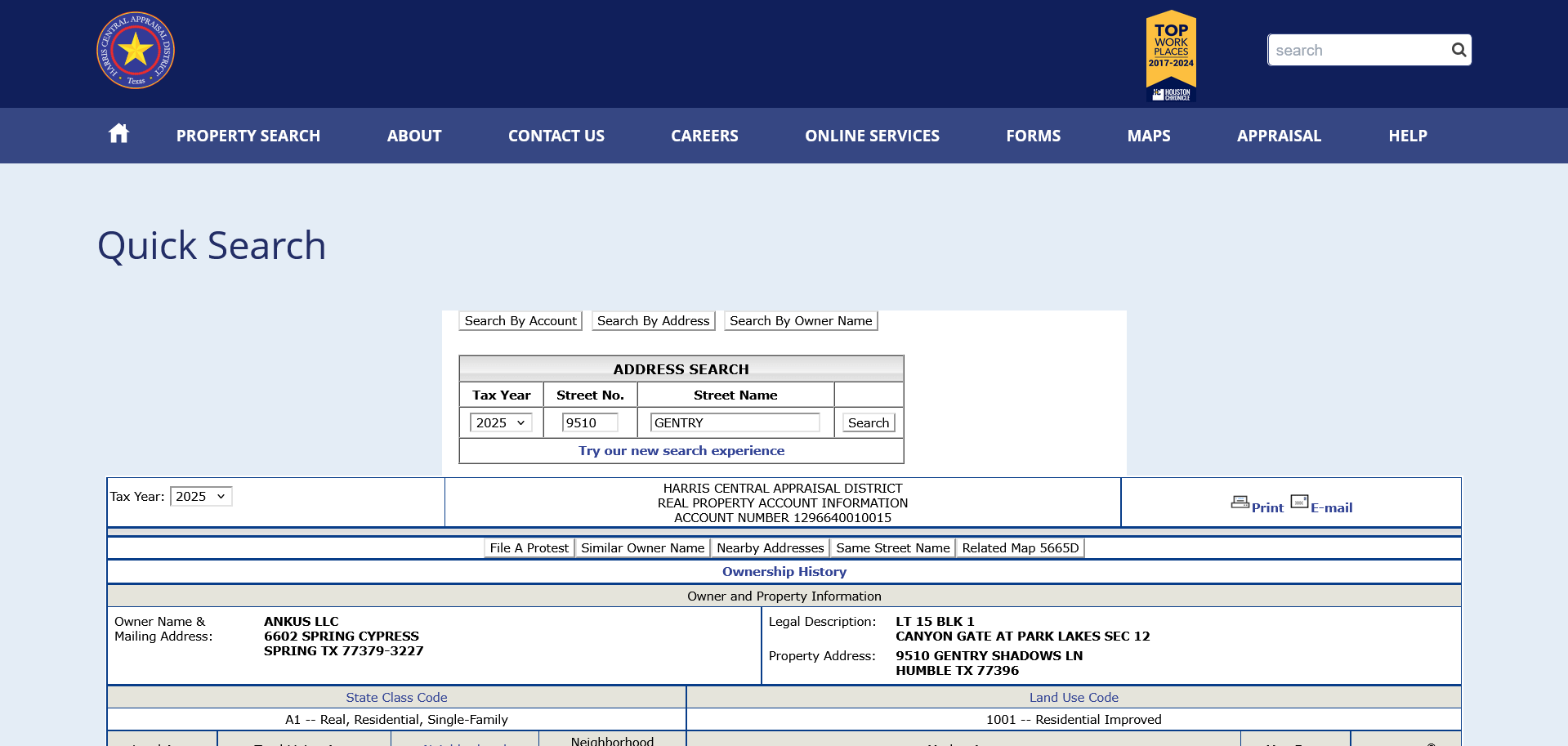Click 1001 -- Residential Improved text
Screen dimensions: 1568x746
(x=1074, y=720)
